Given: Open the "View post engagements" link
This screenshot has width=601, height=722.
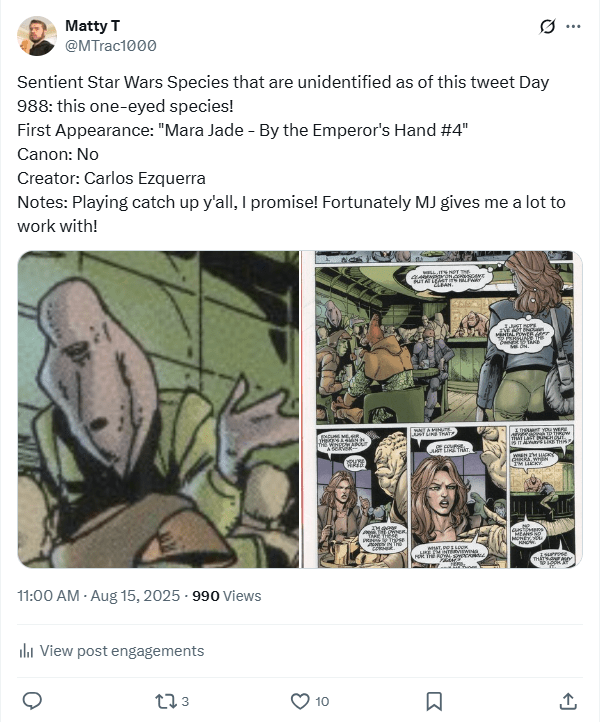Looking at the screenshot, I should pyautogui.click(x=121, y=651).
